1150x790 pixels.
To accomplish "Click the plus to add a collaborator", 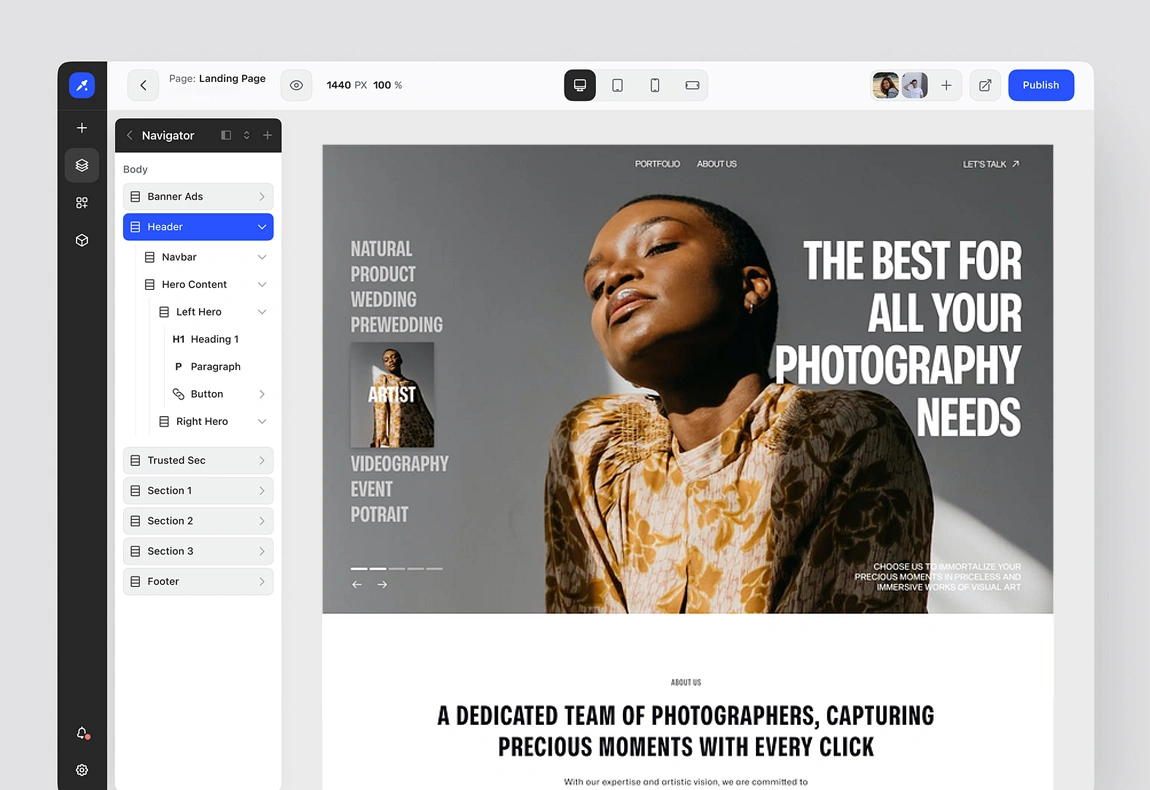I will 946,85.
